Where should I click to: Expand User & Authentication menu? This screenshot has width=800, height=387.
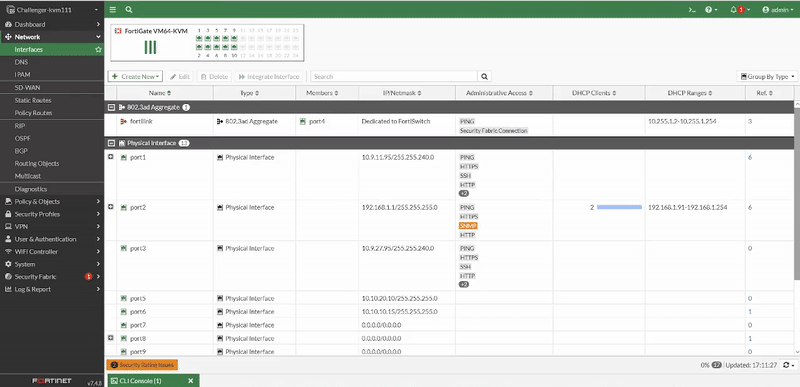(x=52, y=239)
